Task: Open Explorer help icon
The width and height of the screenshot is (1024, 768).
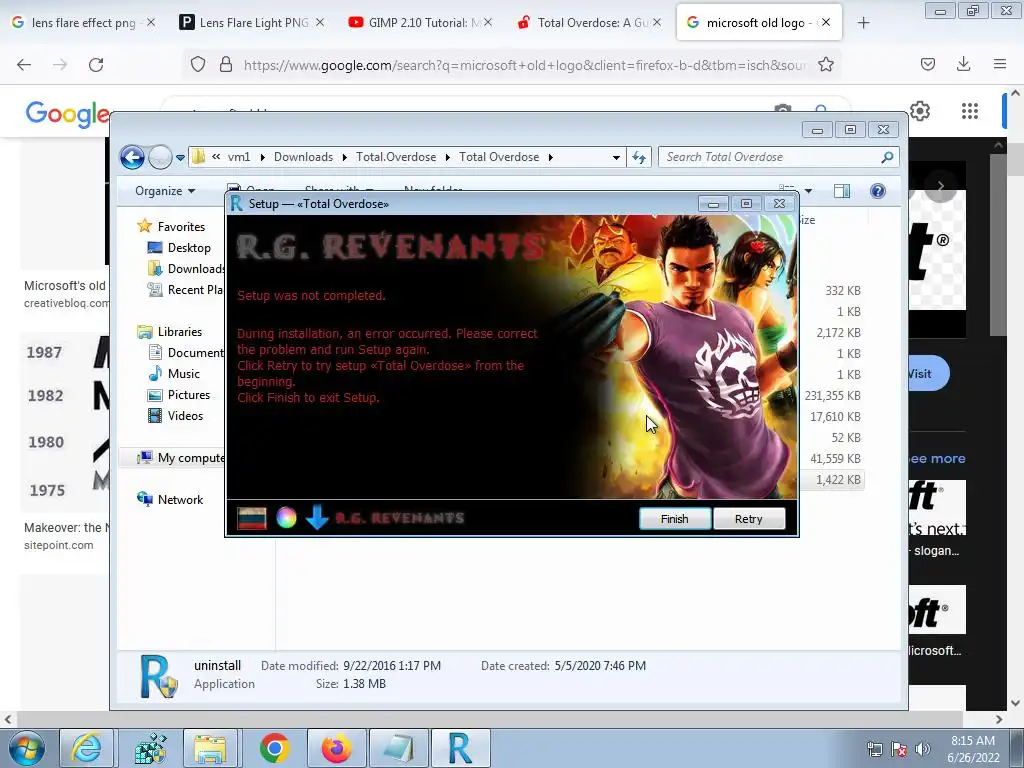Action: pos(878,191)
